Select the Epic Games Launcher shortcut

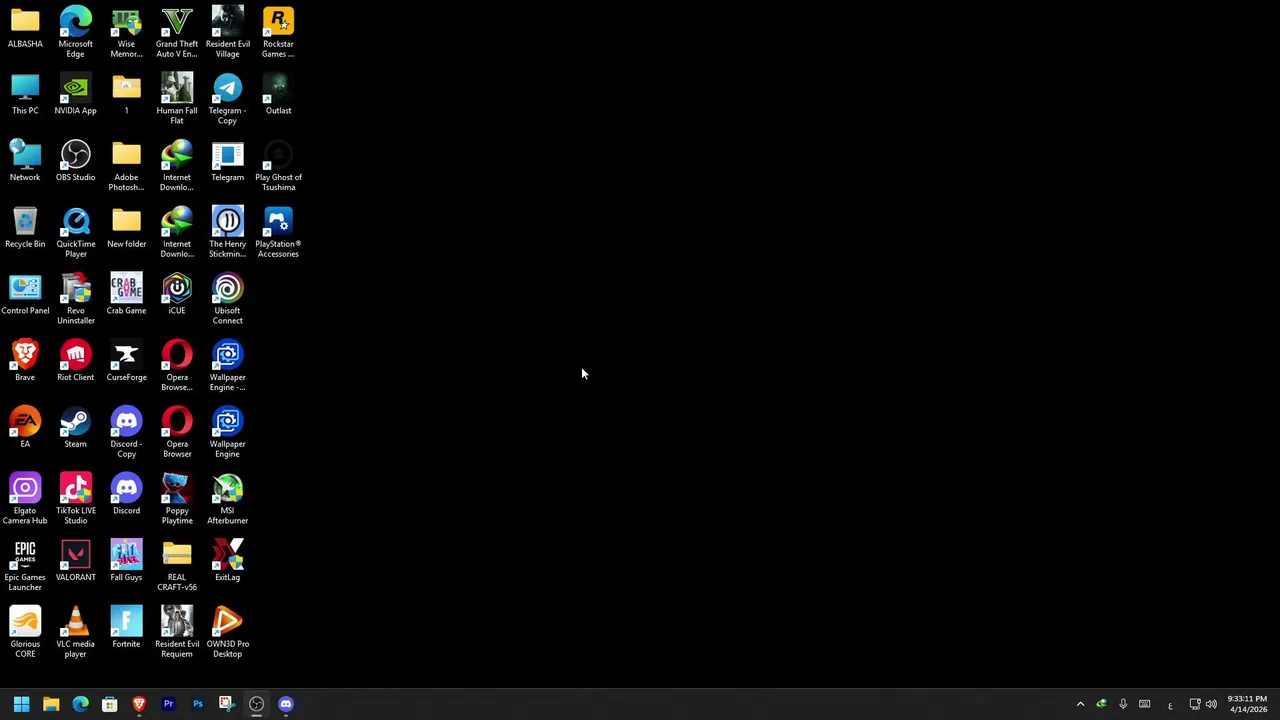pyautogui.click(x=25, y=565)
